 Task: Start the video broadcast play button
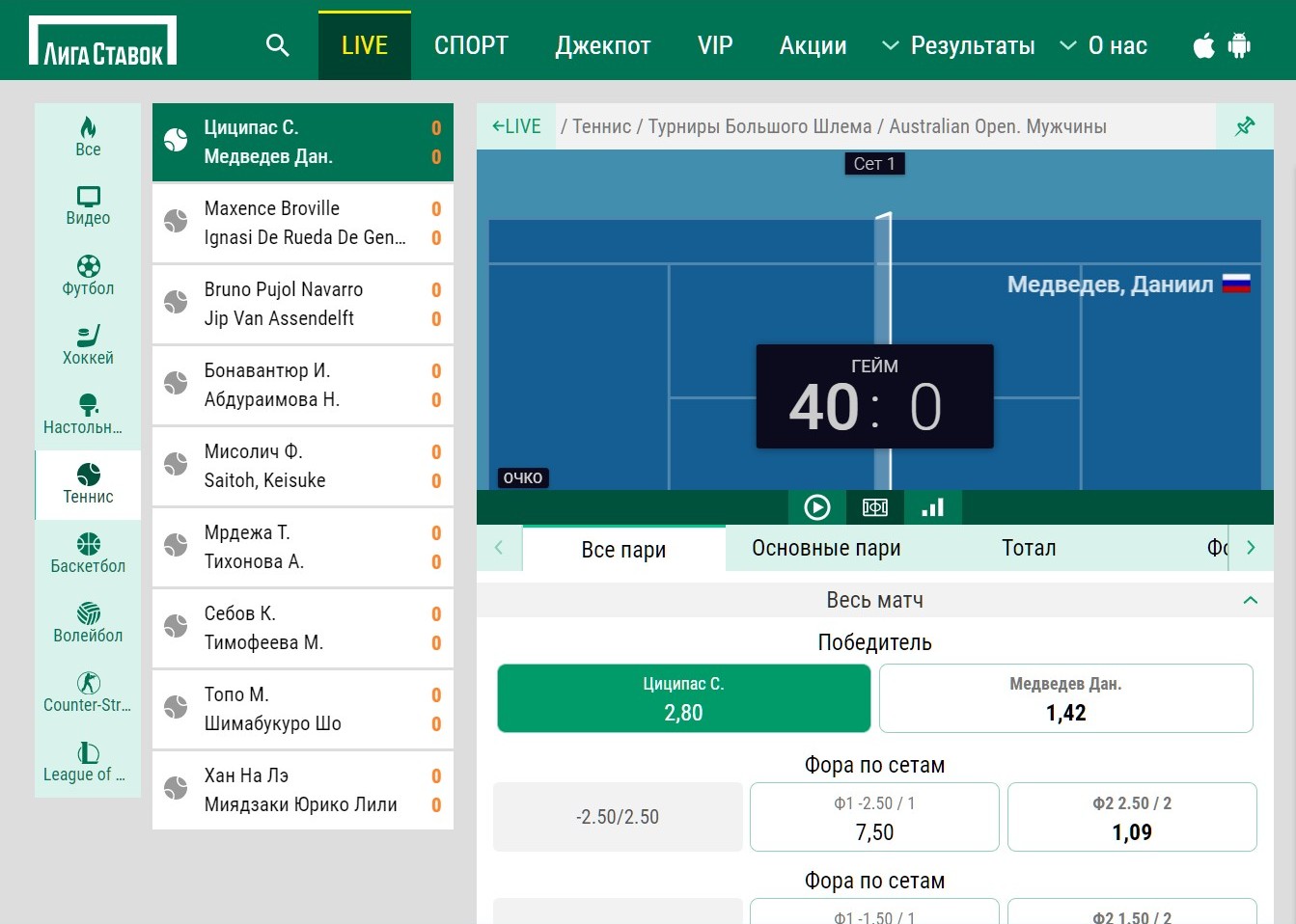pos(817,507)
